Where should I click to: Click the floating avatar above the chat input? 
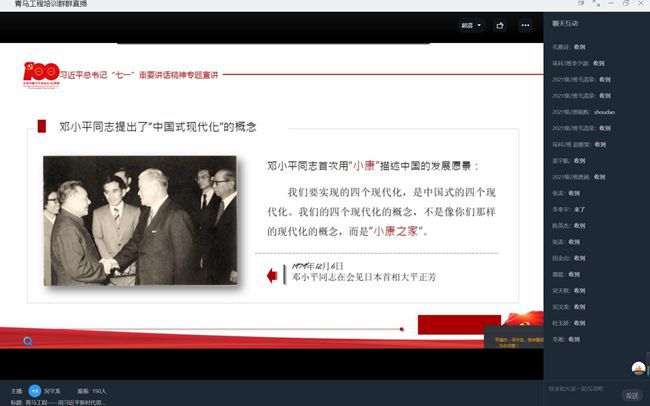637,369
